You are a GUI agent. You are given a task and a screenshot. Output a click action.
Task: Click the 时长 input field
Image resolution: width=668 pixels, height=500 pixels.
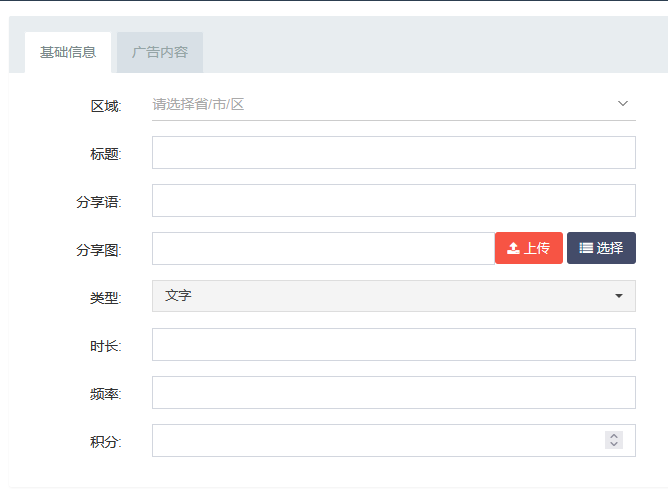[393, 345]
